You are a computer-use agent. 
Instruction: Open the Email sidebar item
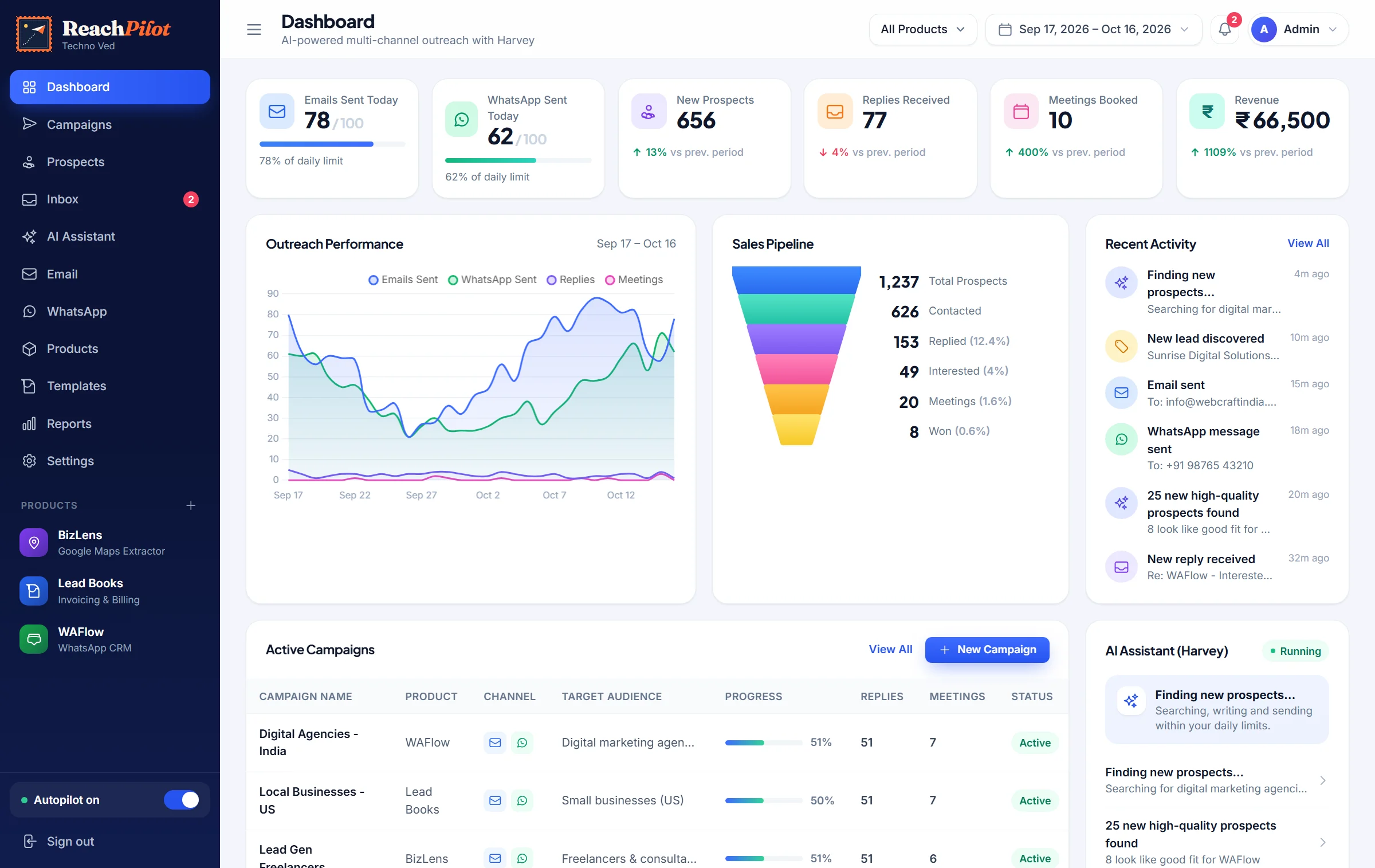110,274
